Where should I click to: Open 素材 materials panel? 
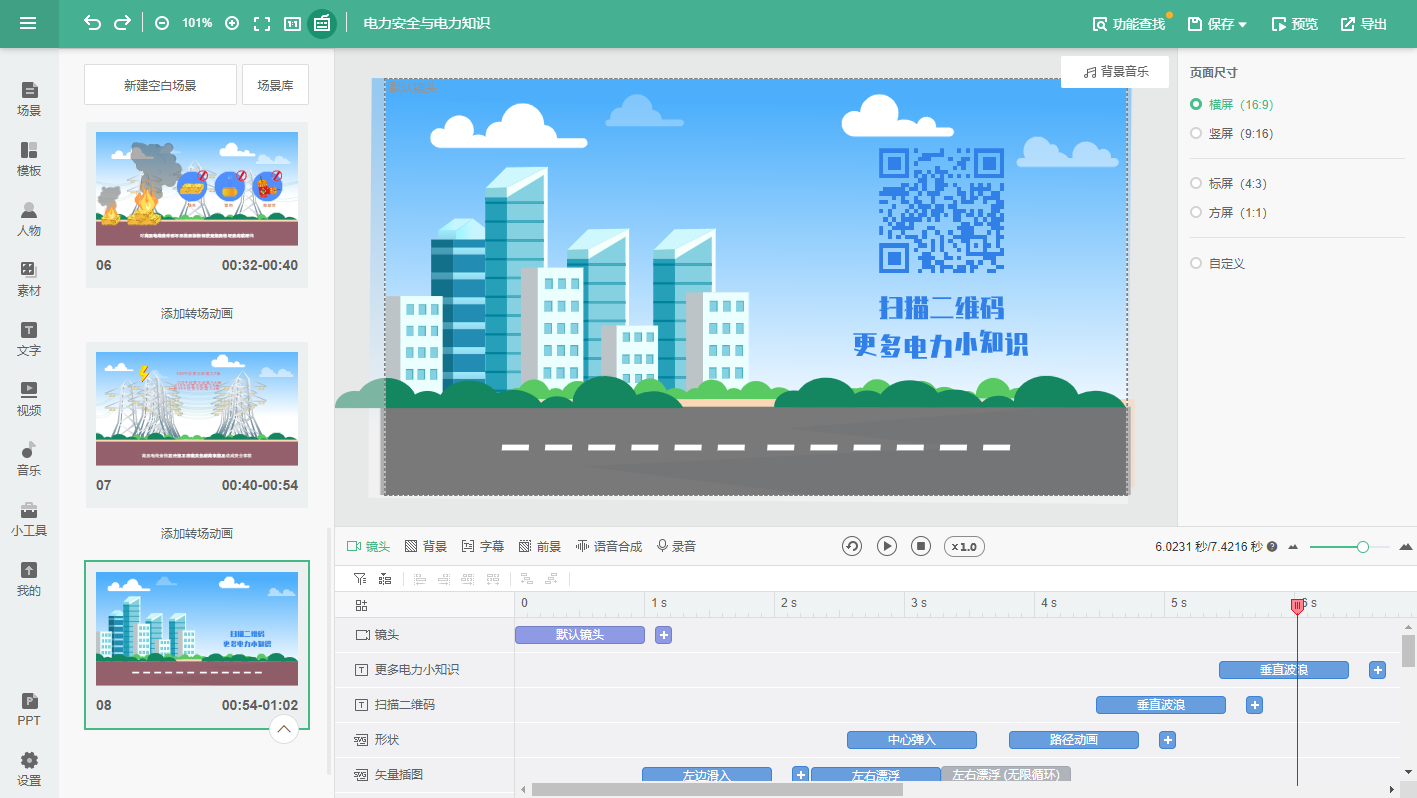(29, 279)
